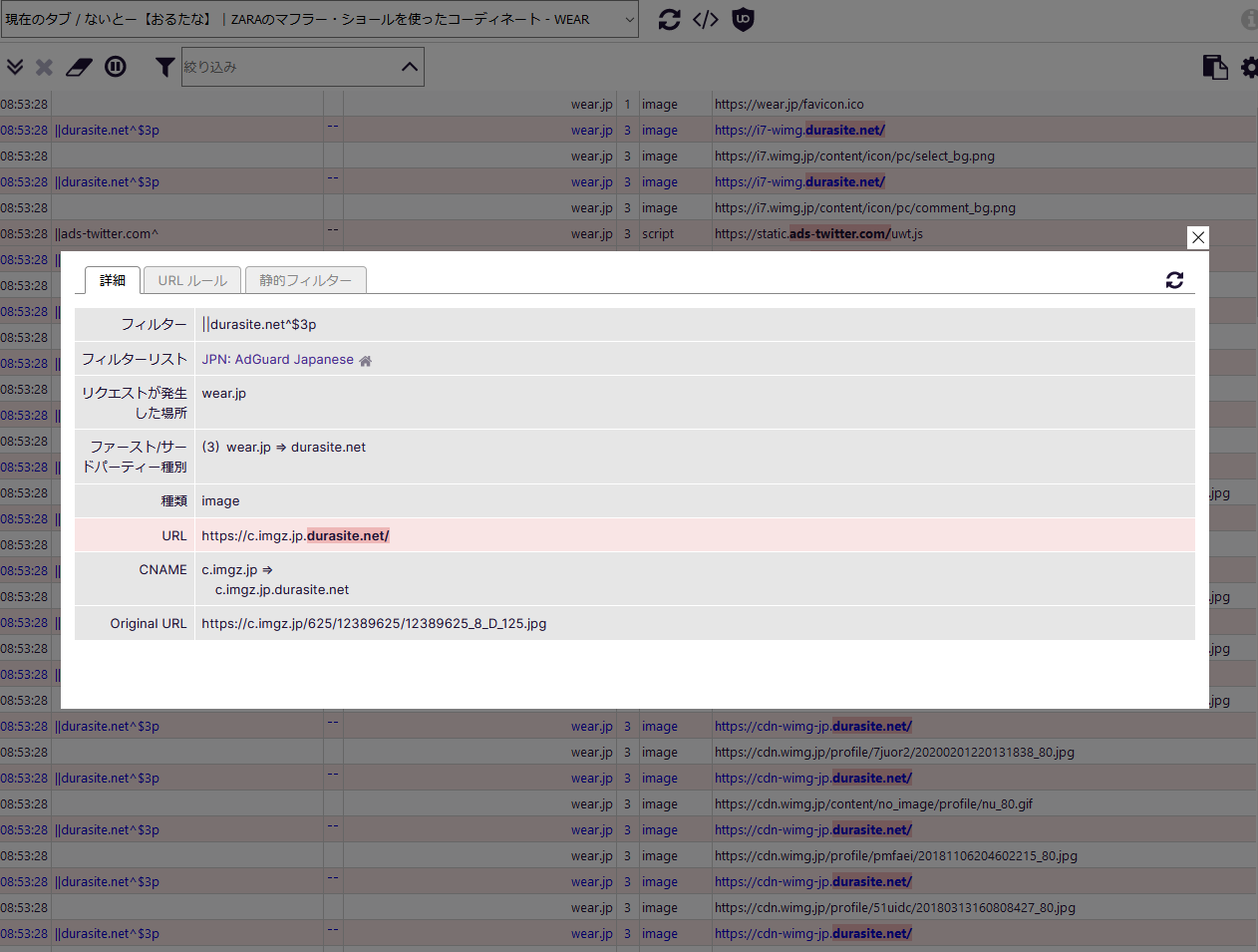Image resolution: width=1258 pixels, height=952 pixels.
Task: Open logger settings via the gear icon
Action: pos(1250,67)
